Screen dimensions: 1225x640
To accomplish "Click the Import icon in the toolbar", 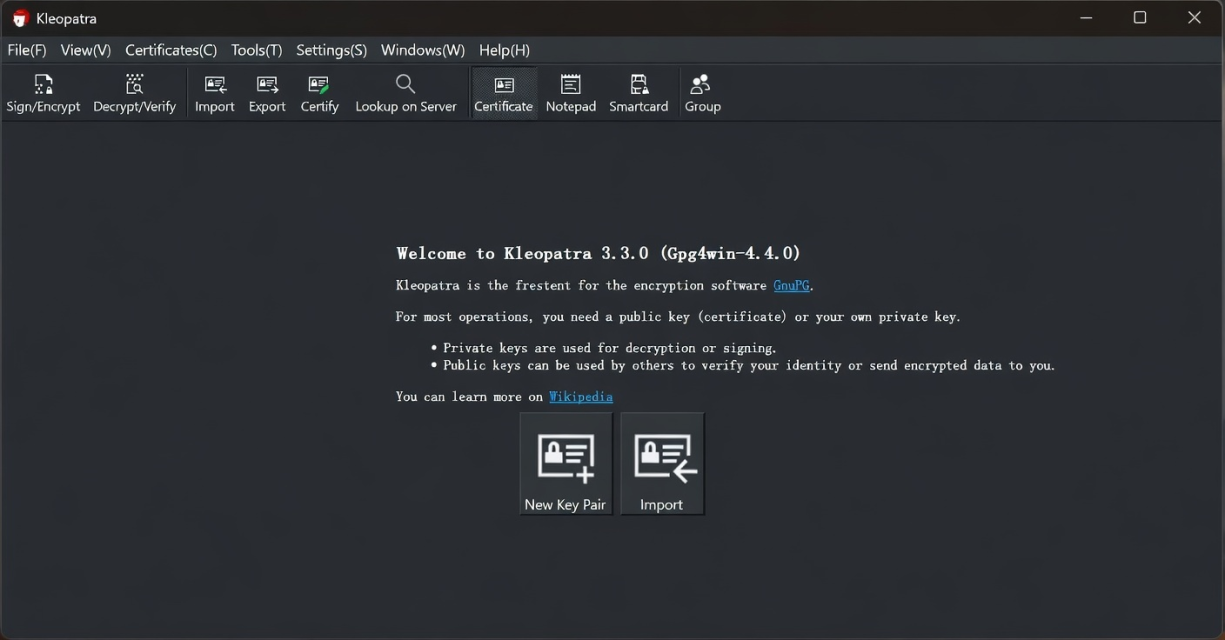I will point(214,94).
